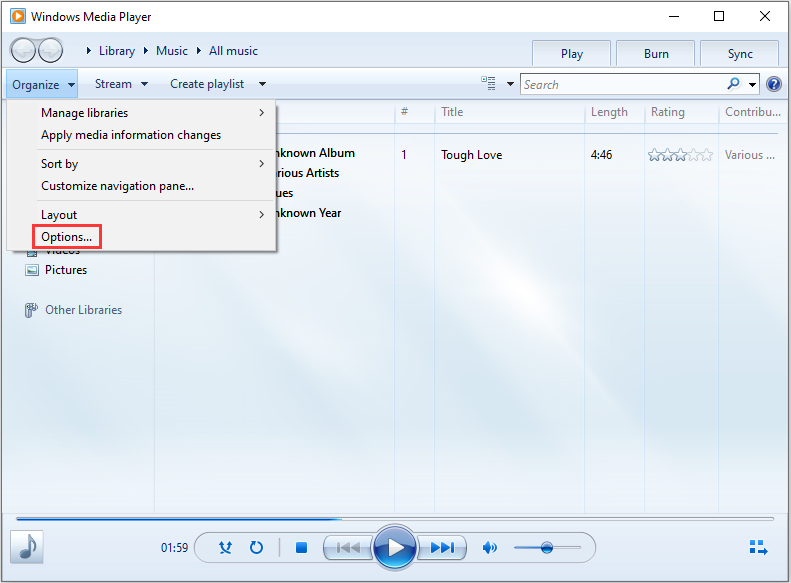Adjust the volume slider

pos(546,547)
